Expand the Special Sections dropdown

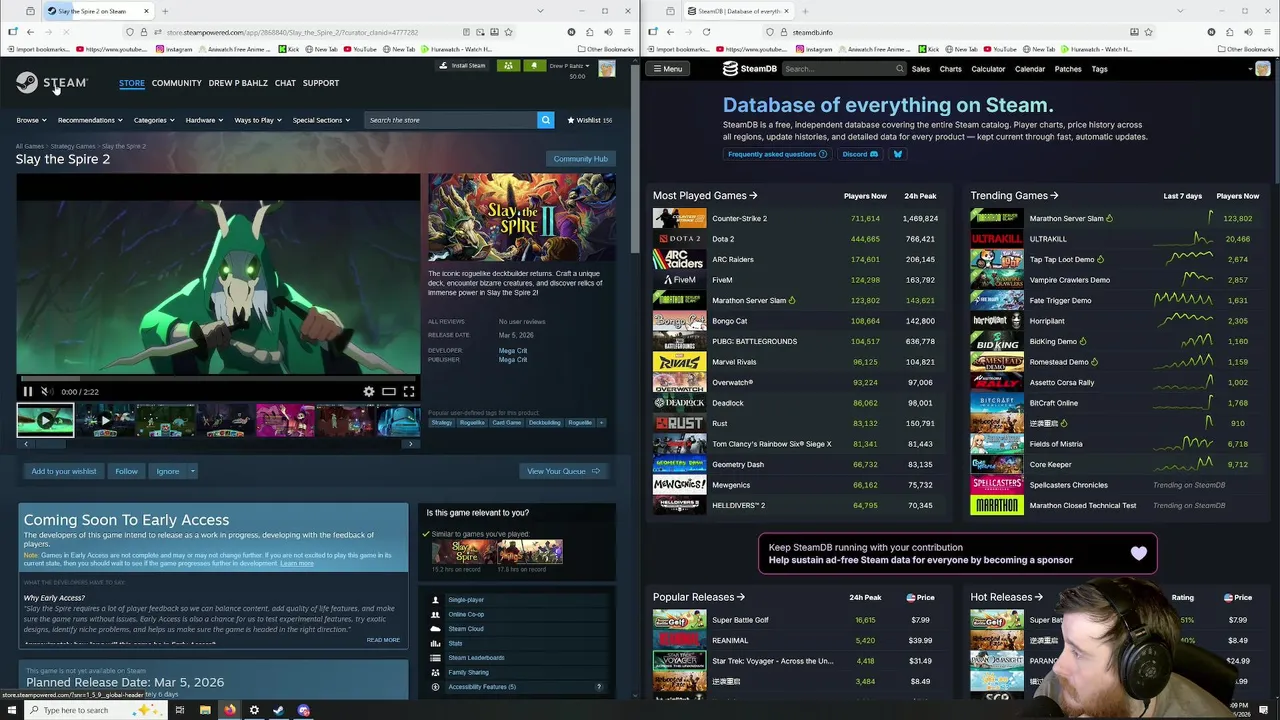pos(321,120)
